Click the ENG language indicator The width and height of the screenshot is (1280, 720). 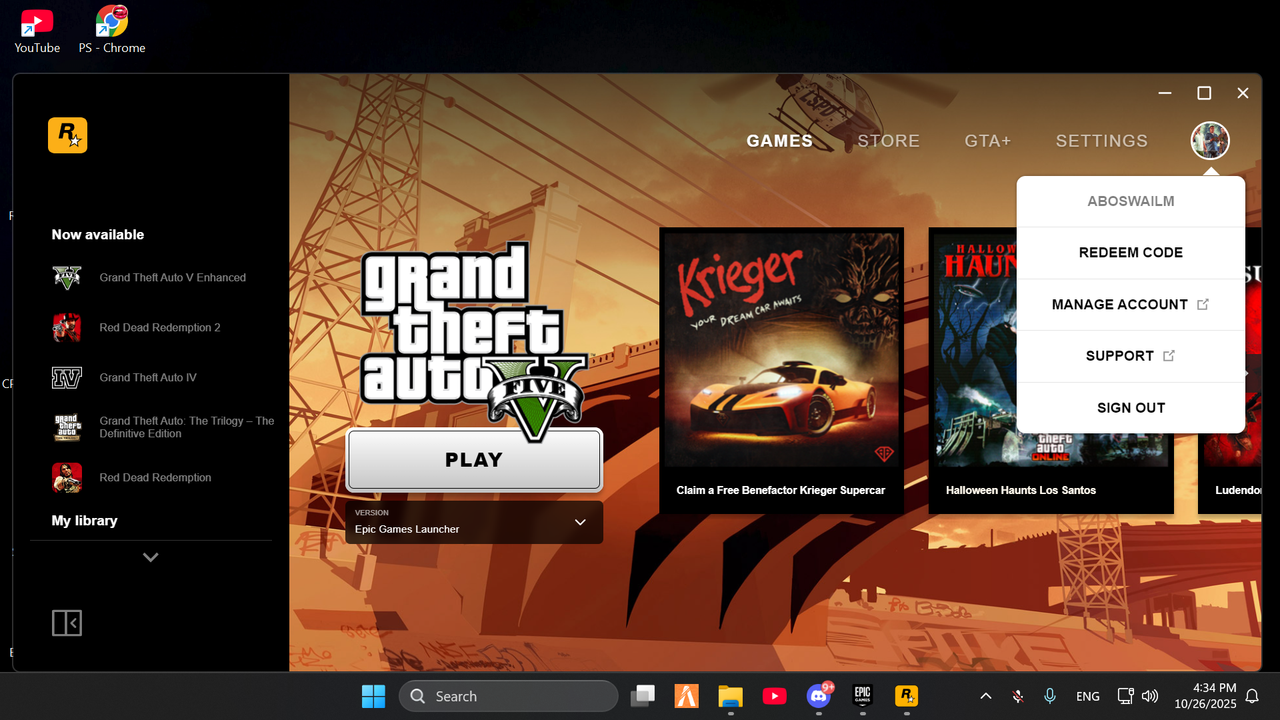(x=1088, y=696)
